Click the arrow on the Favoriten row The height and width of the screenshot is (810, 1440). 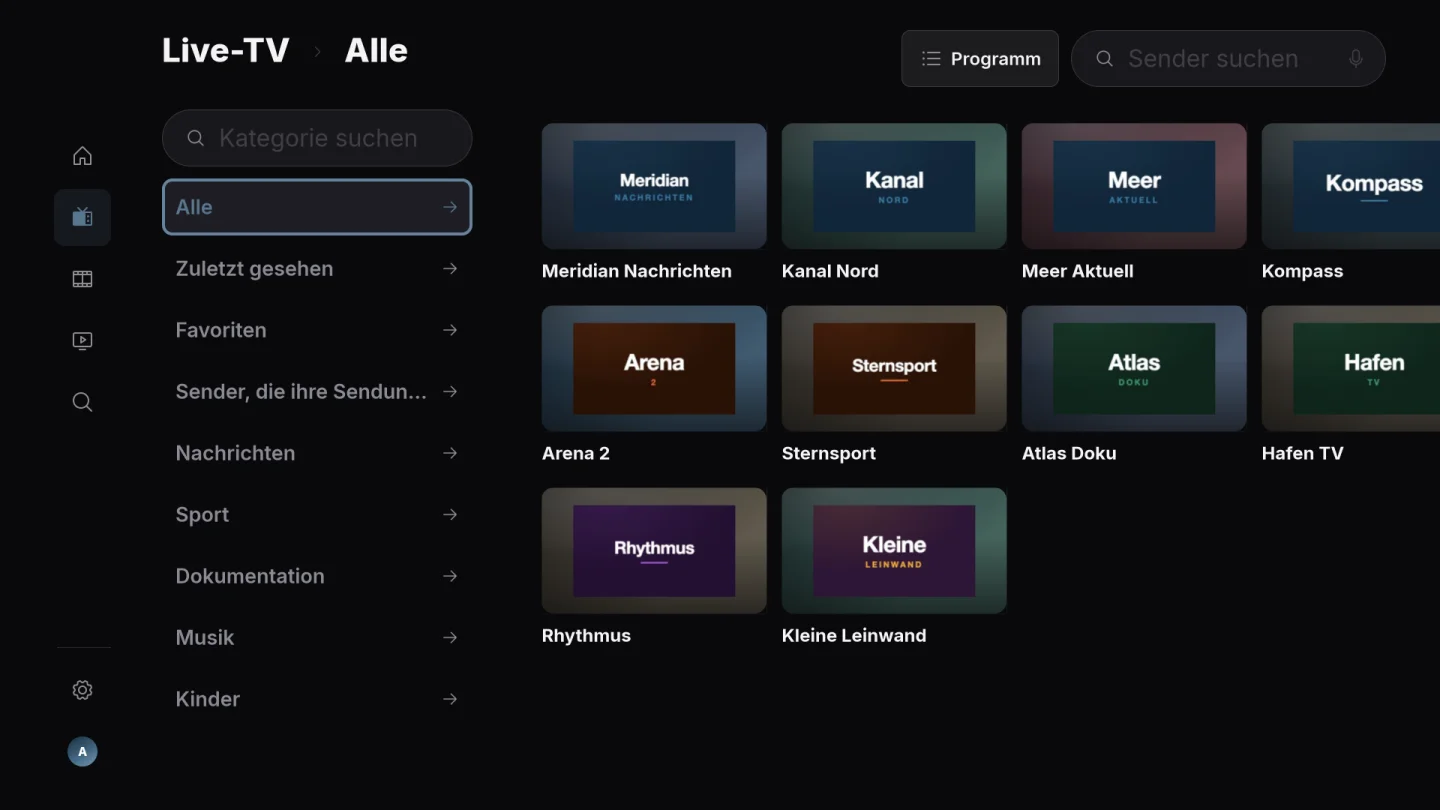tap(450, 330)
